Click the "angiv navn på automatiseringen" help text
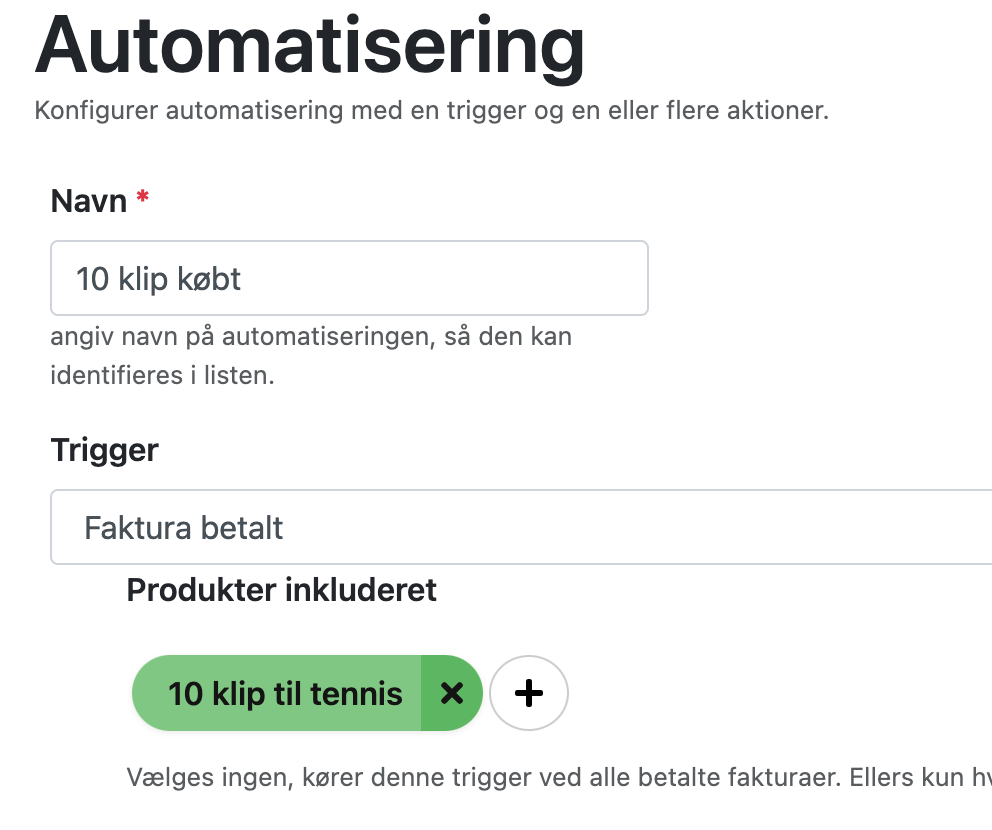This screenshot has width=992, height=830. pyautogui.click(x=311, y=336)
